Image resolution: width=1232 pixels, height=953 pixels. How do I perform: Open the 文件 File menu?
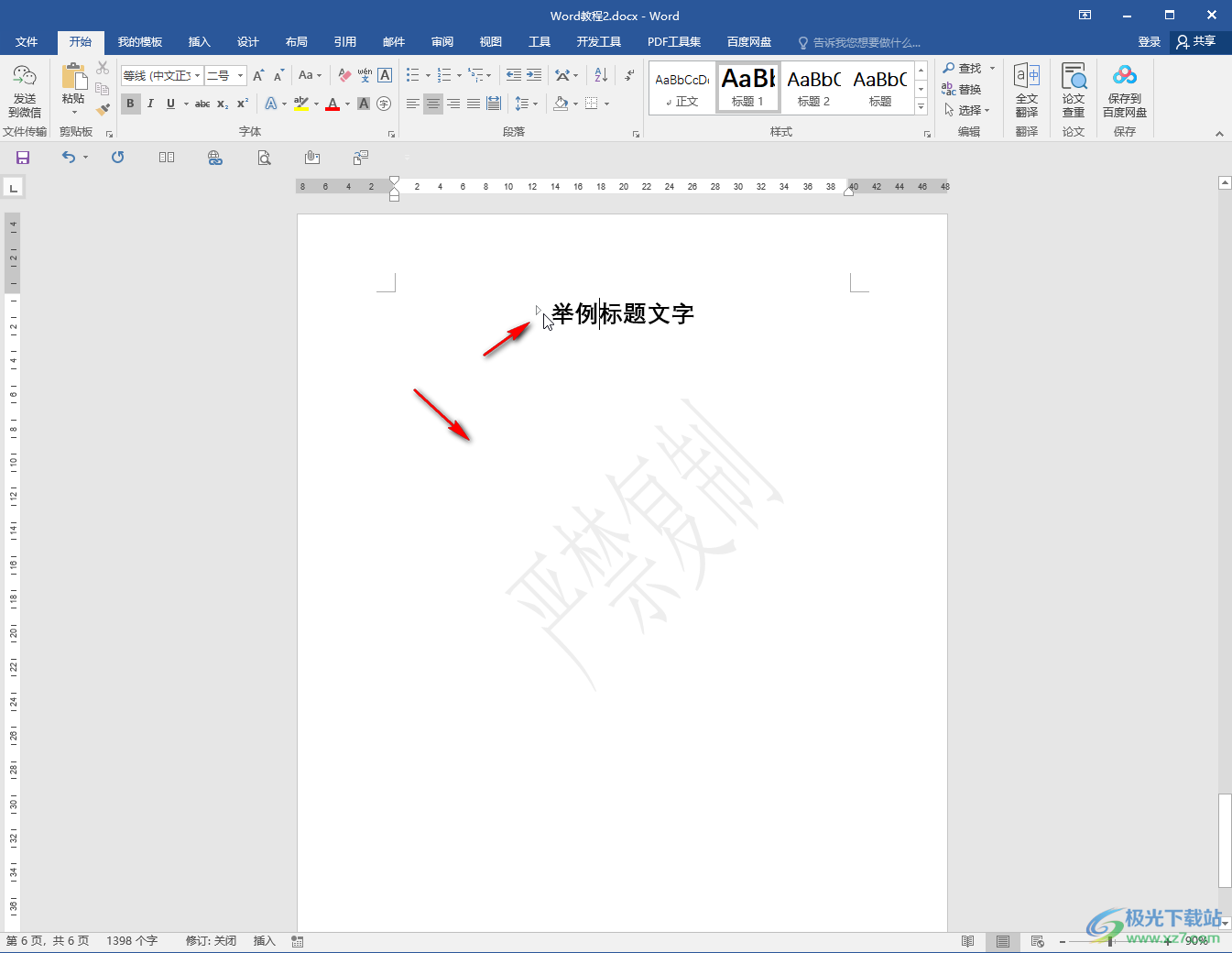pos(27,42)
